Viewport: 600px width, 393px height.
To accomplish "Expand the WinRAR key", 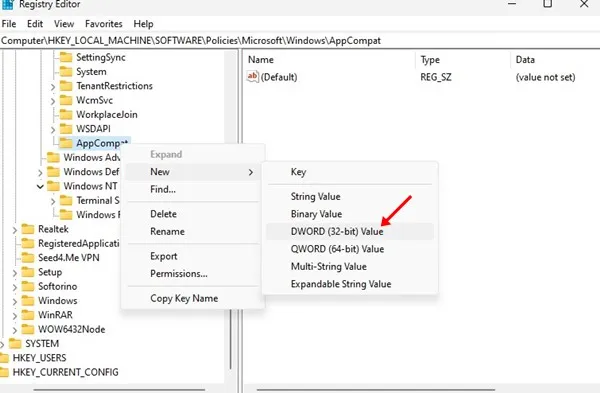I will 15,316.
